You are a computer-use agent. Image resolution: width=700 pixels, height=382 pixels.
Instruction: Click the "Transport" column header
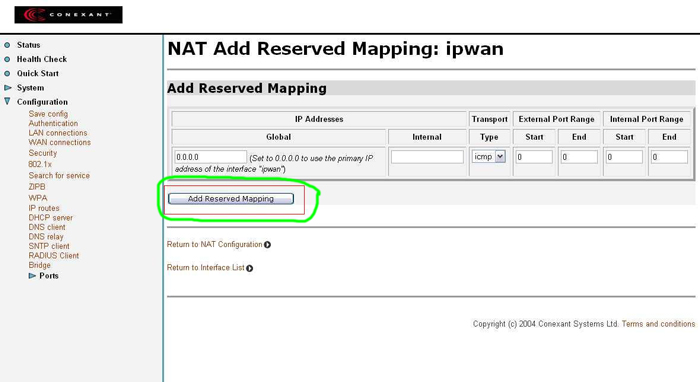pyautogui.click(x=490, y=119)
